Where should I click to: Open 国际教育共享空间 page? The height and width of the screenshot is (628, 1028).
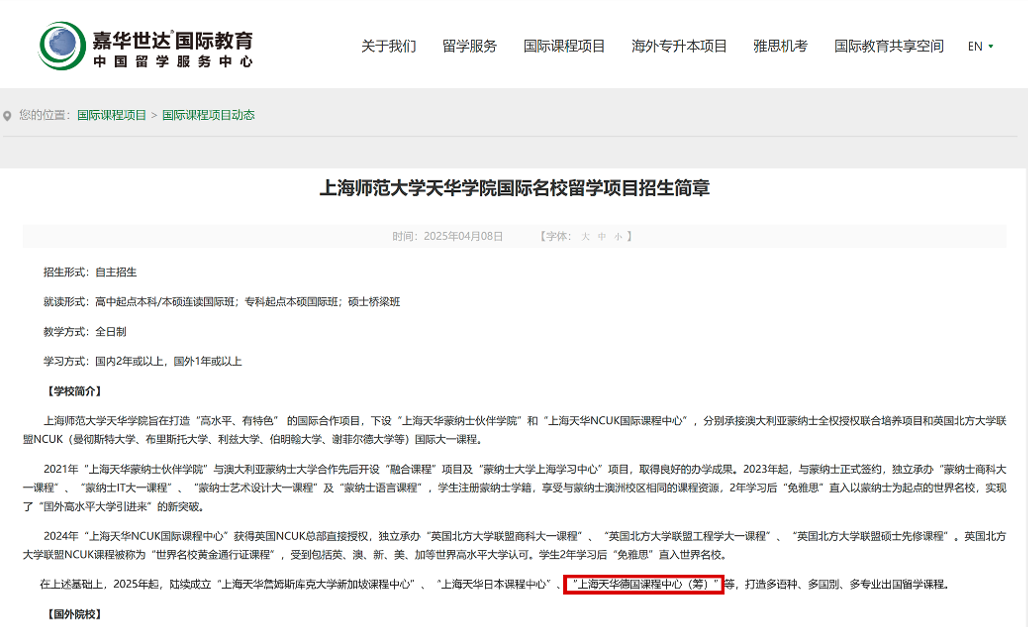(889, 46)
